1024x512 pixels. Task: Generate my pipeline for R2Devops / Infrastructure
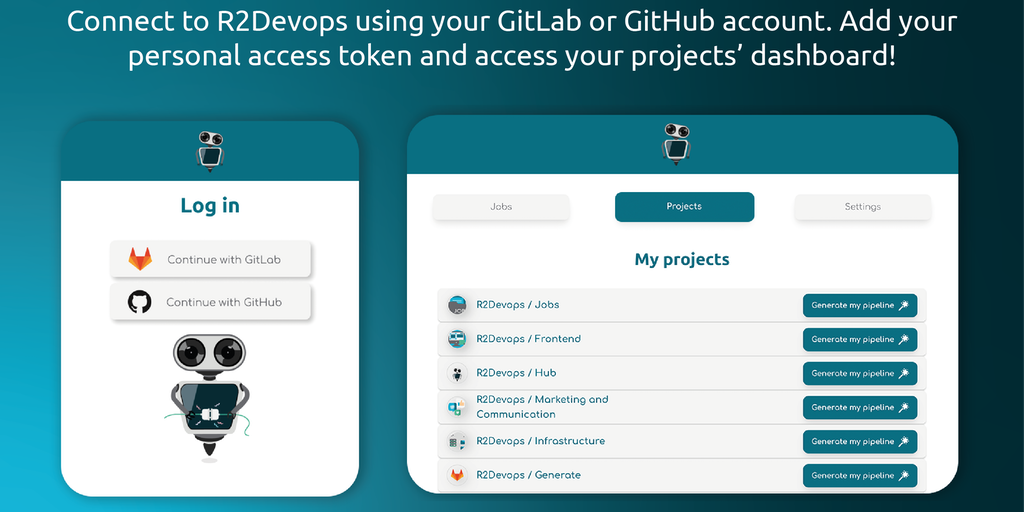tap(860, 441)
